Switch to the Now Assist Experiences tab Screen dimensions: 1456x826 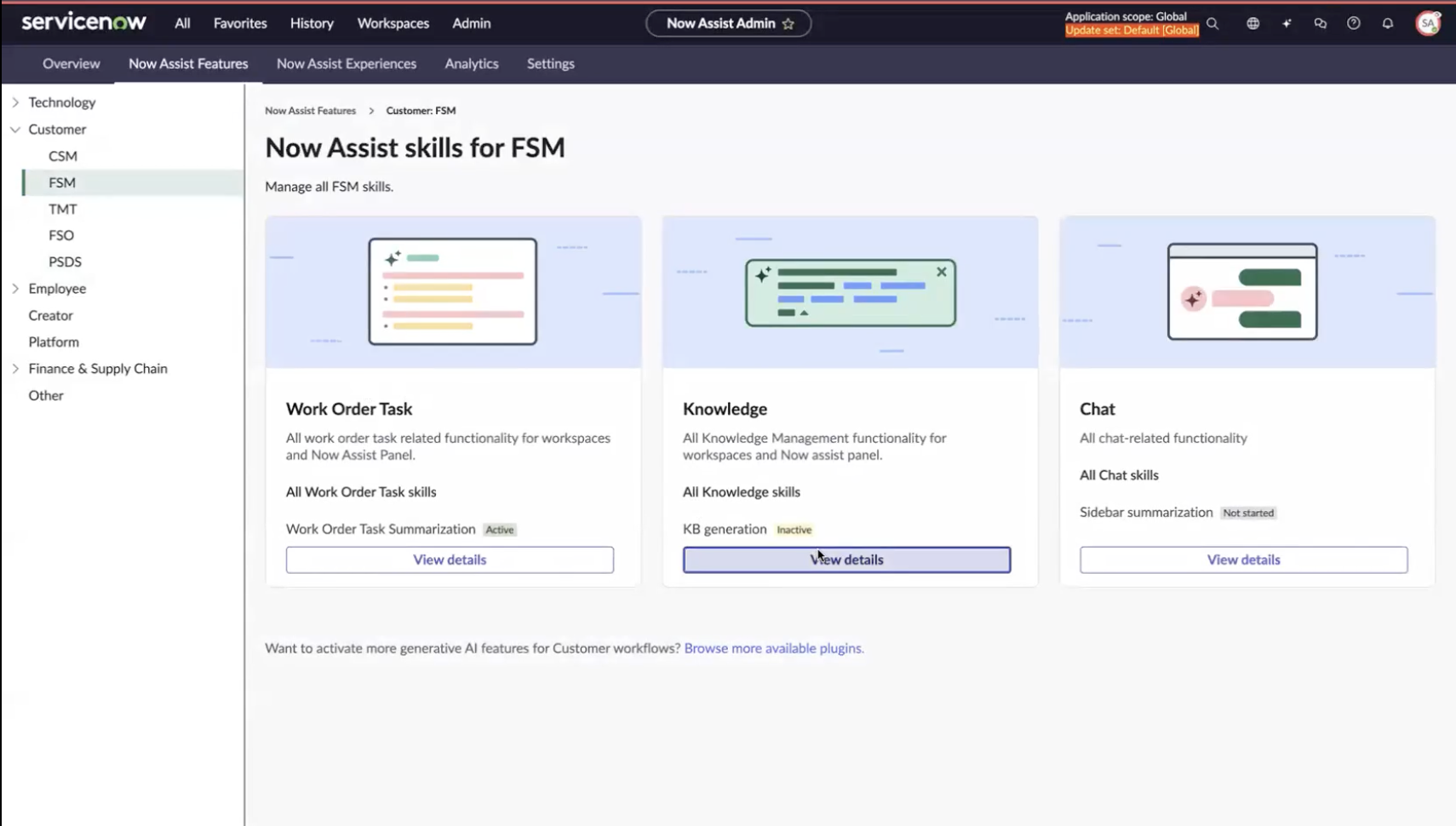coord(347,64)
